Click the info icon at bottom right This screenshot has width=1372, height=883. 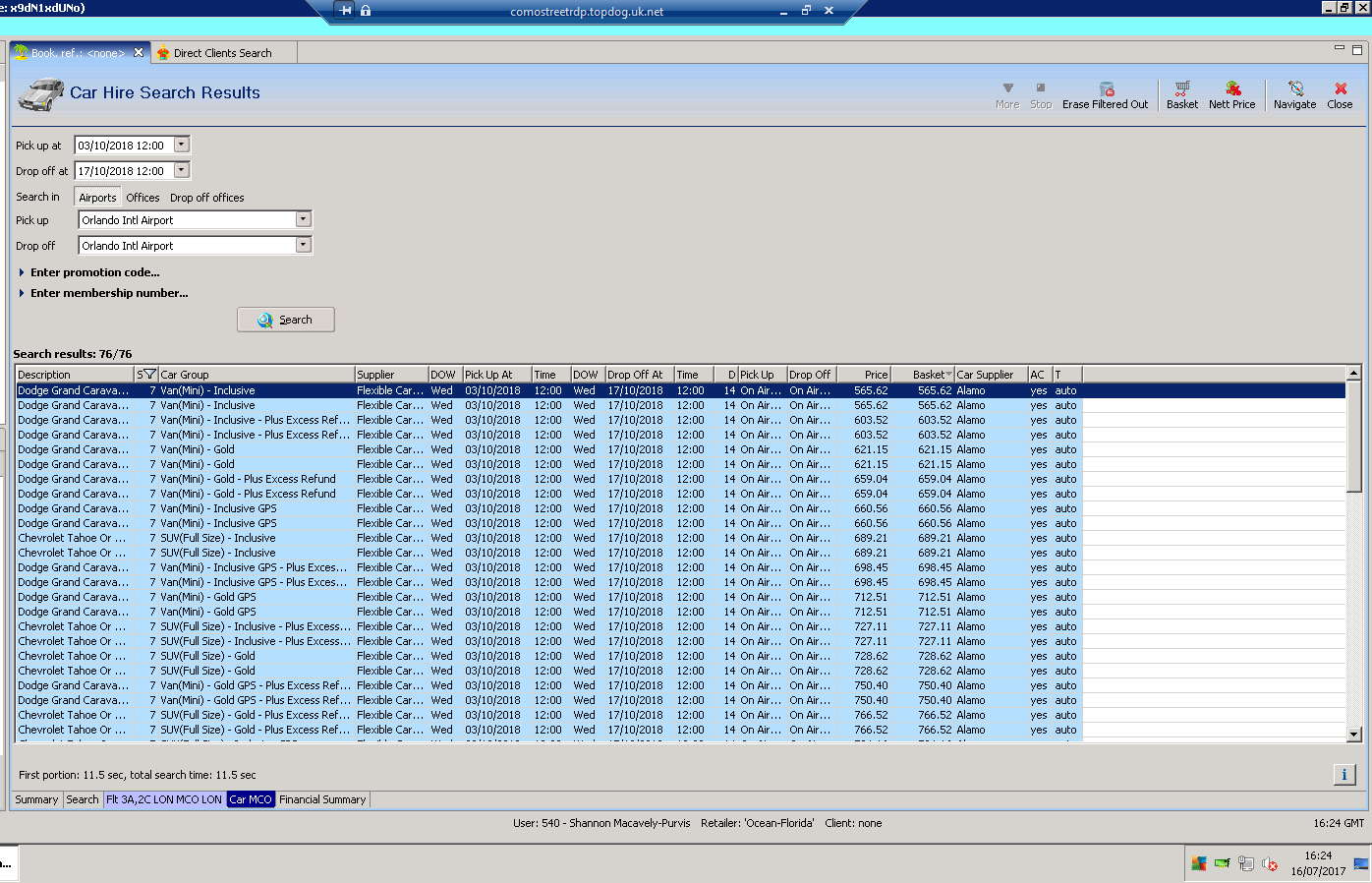tap(1344, 775)
